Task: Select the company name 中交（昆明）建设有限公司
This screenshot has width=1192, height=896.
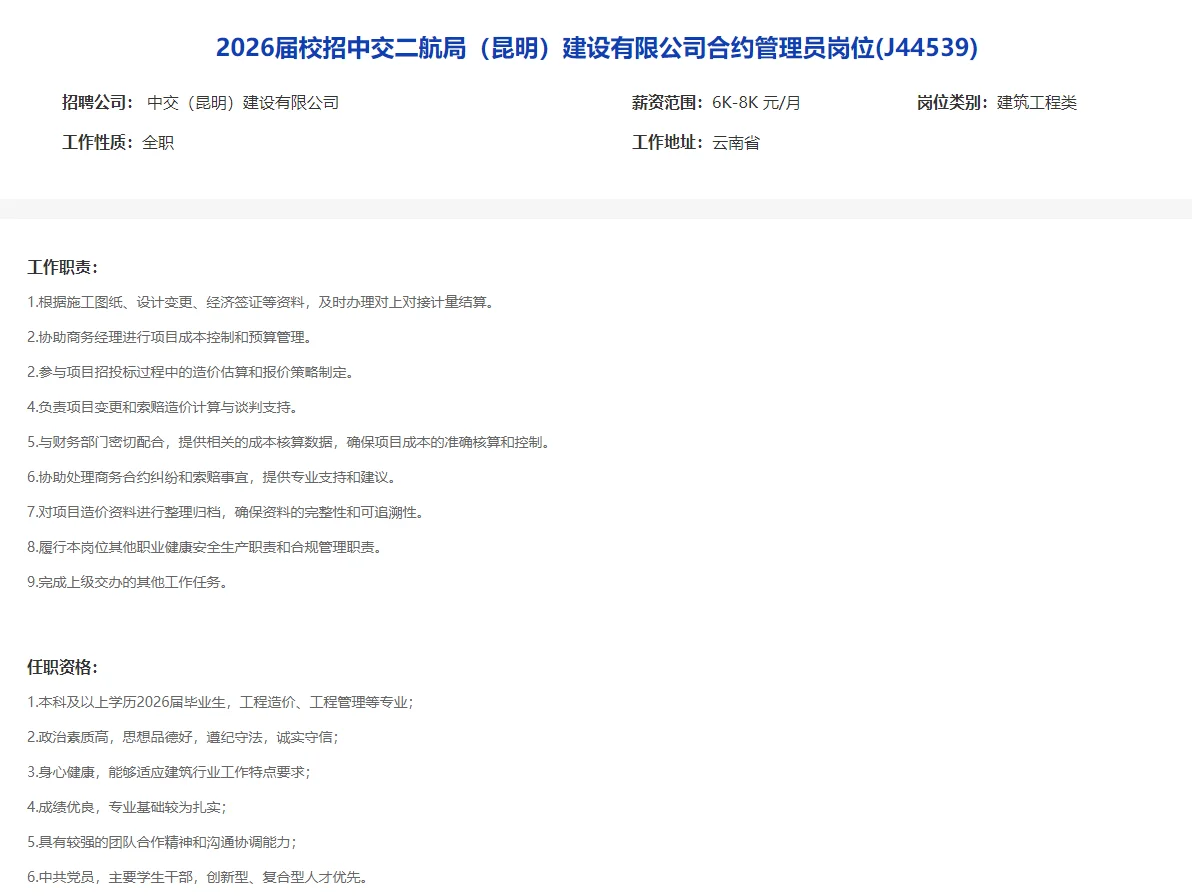Action: pyautogui.click(x=243, y=103)
